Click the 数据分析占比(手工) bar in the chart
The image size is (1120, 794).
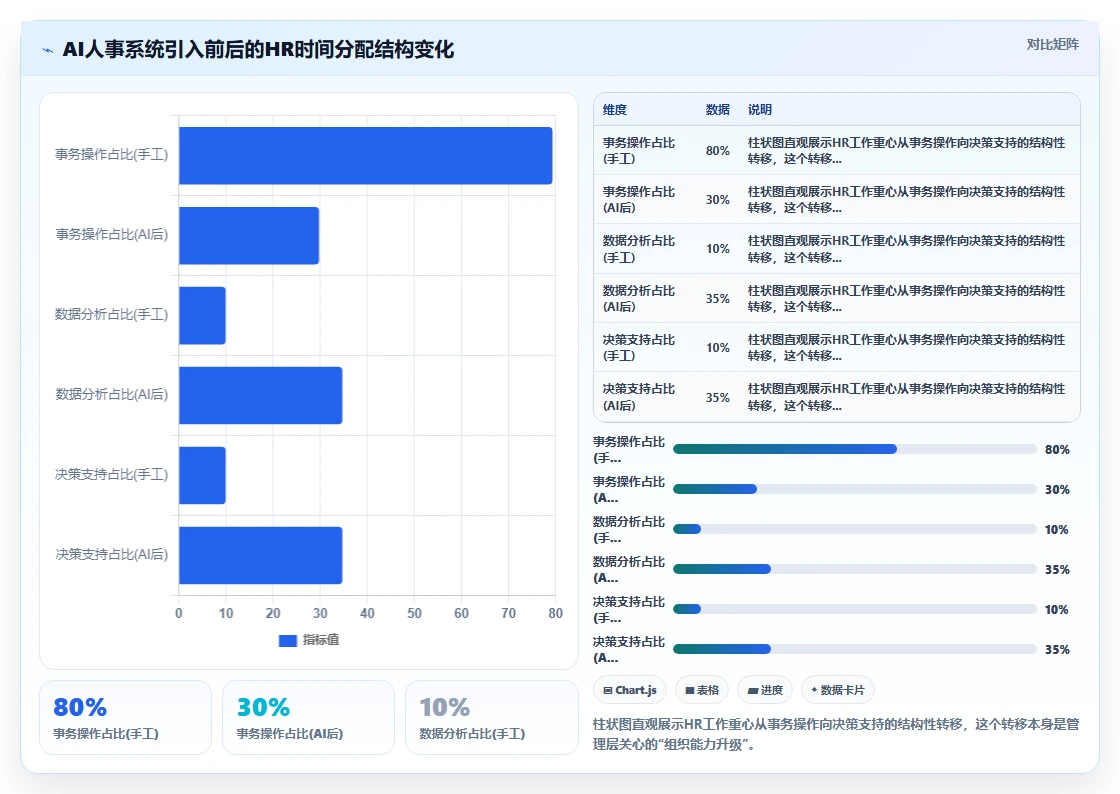point(202,316)
